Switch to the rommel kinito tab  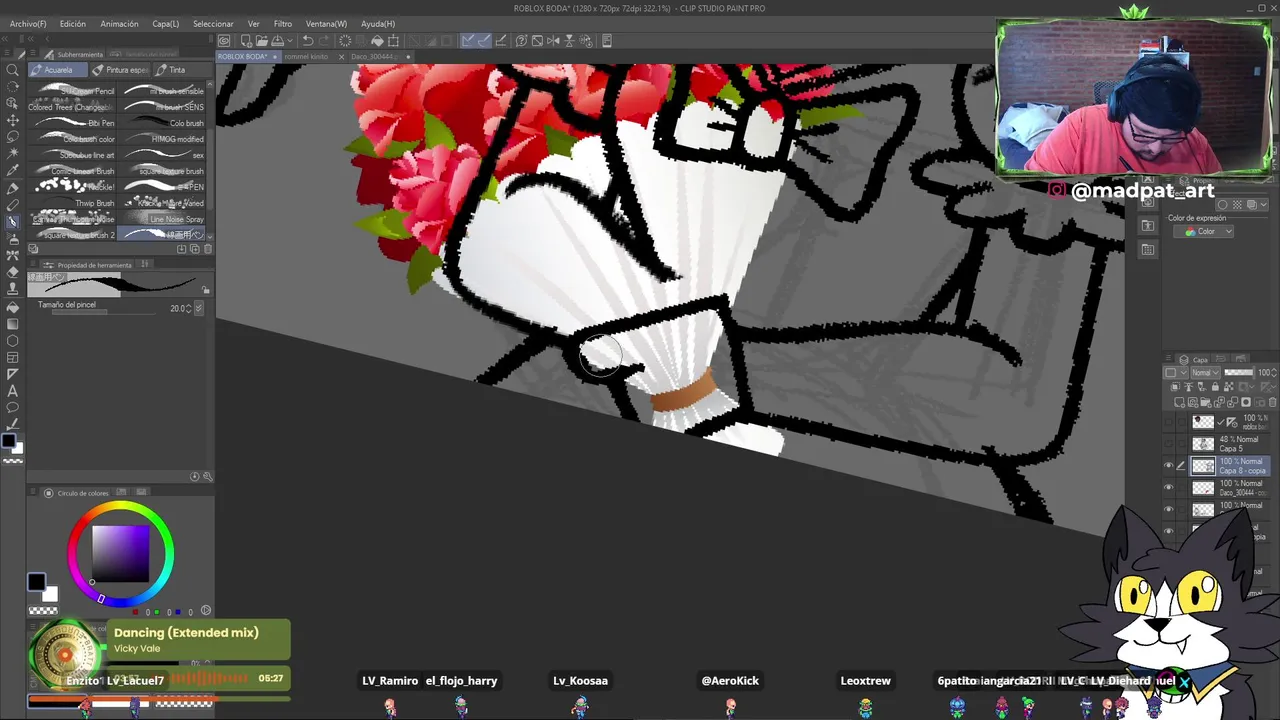point(306,57)
